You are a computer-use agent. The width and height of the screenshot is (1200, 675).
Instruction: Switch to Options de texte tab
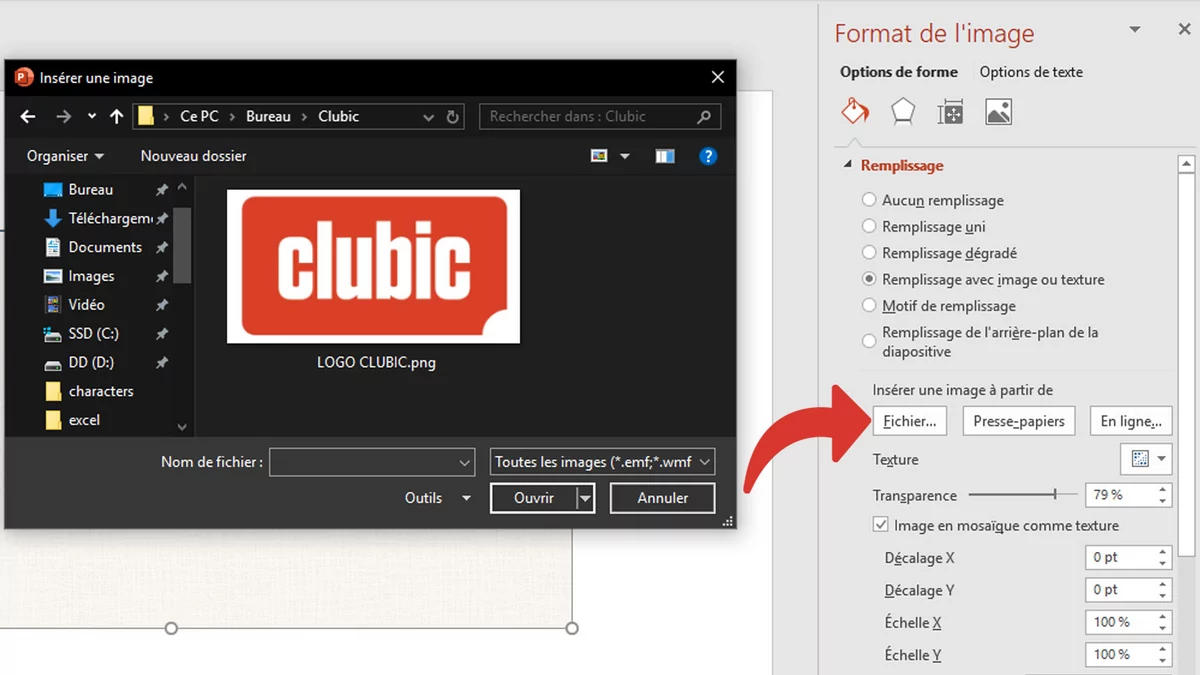[1031, 72]
